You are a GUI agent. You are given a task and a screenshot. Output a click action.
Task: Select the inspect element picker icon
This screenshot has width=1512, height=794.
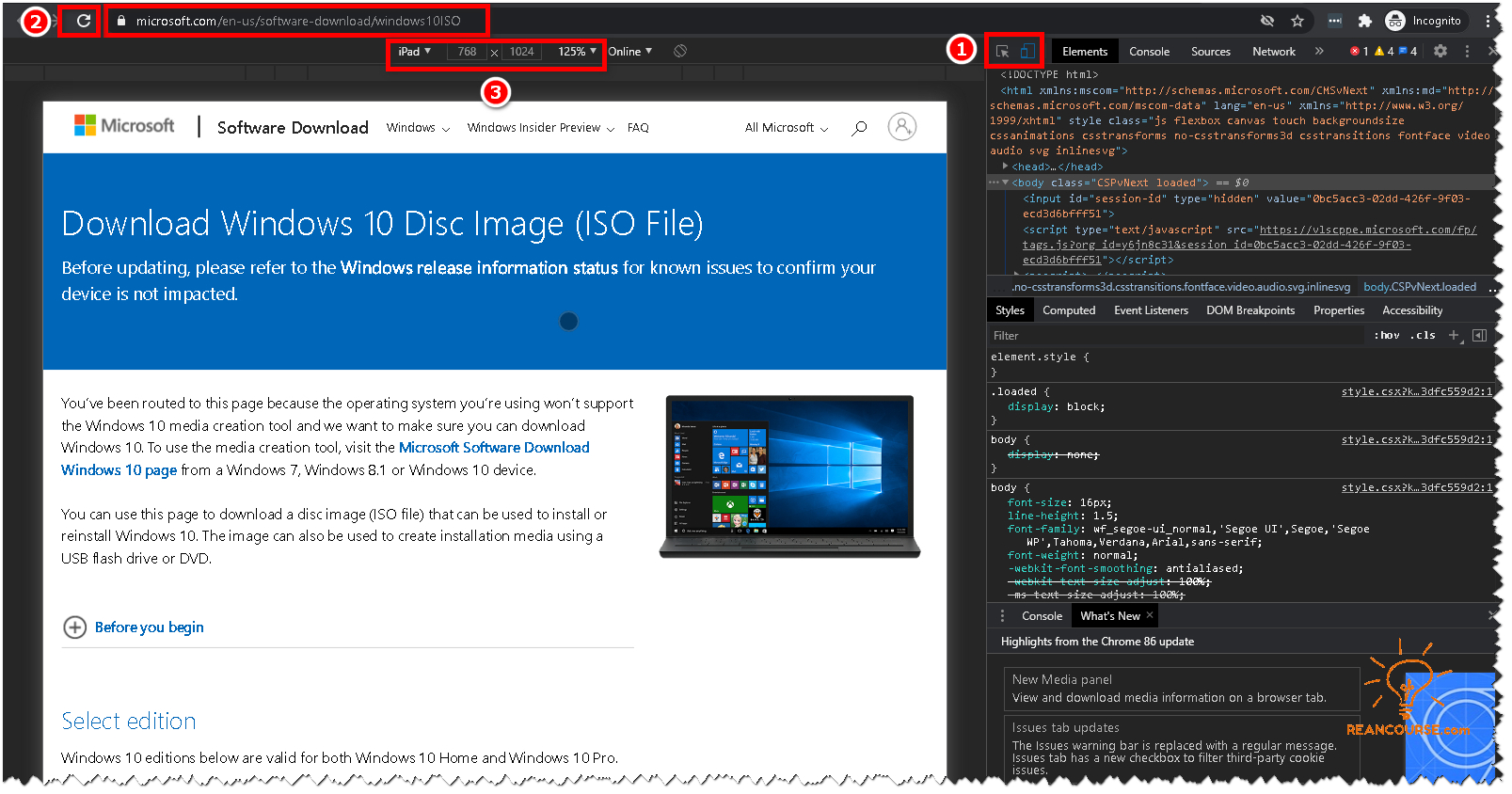1003,52
